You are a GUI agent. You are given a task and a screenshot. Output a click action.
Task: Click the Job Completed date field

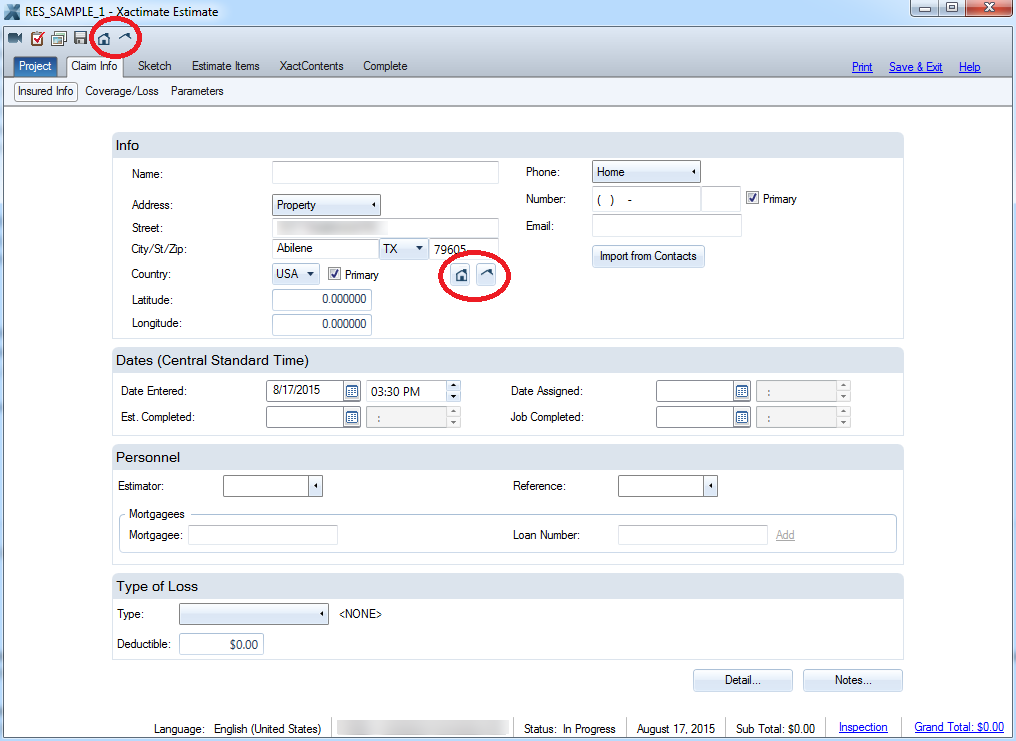coord(695,418)
